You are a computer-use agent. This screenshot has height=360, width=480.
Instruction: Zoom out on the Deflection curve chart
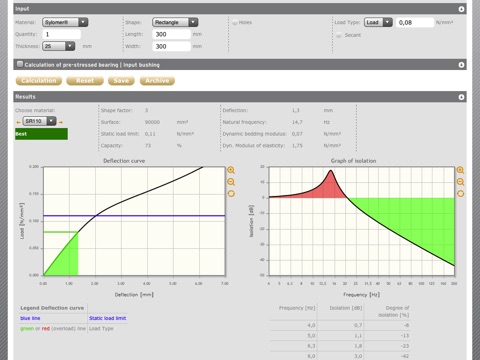click(x=231, y=182)
